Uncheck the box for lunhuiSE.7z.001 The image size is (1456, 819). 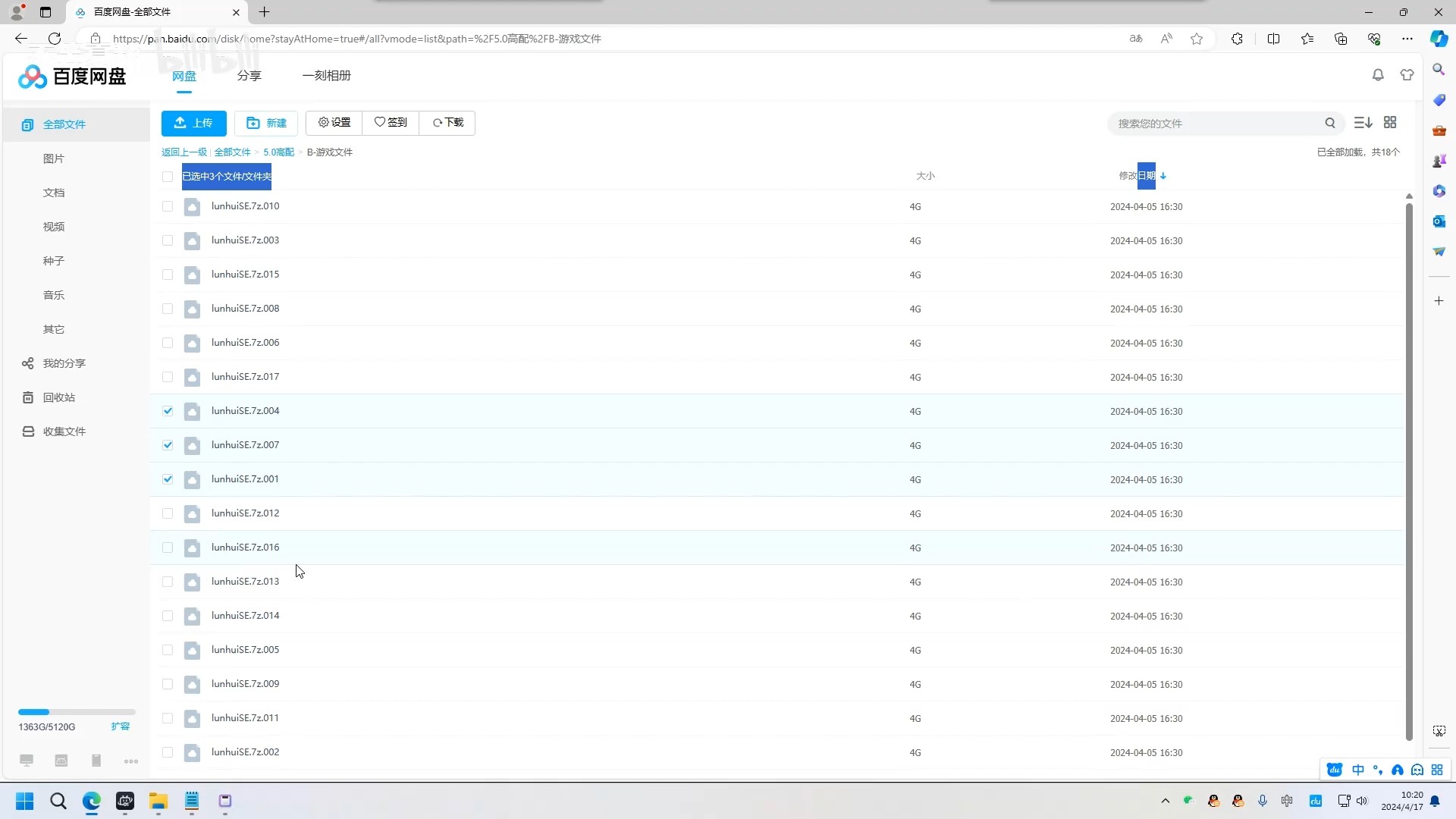[168, 479]
